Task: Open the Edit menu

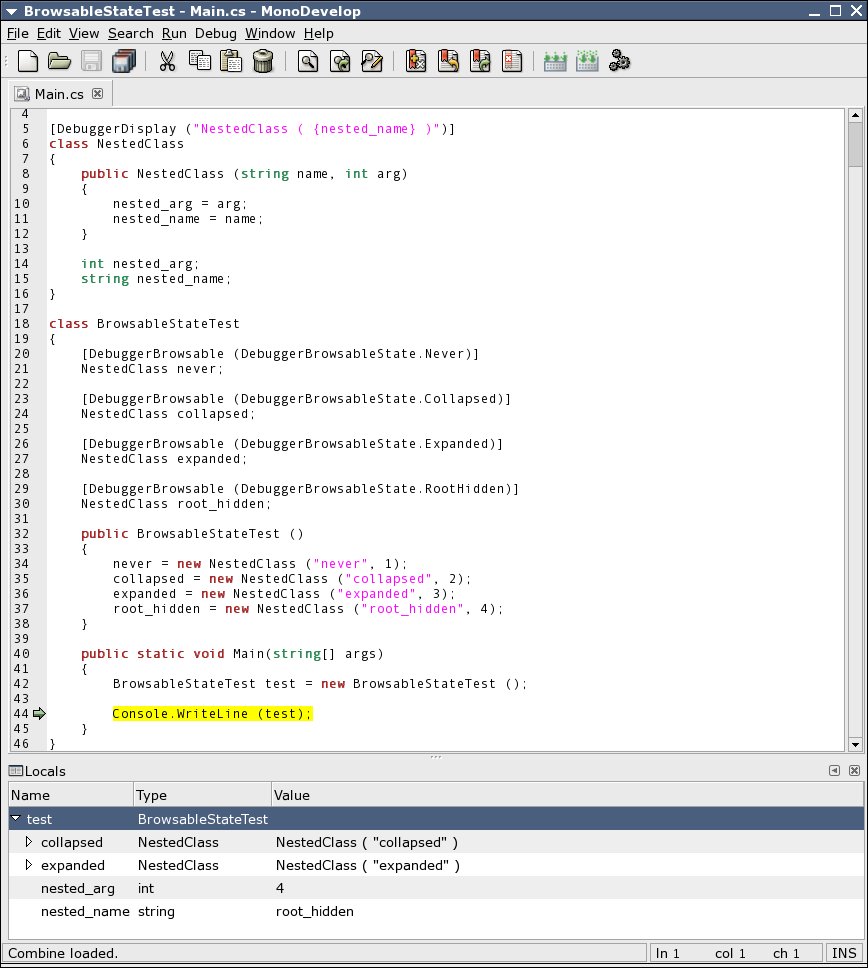Action: tap(49, 33)
